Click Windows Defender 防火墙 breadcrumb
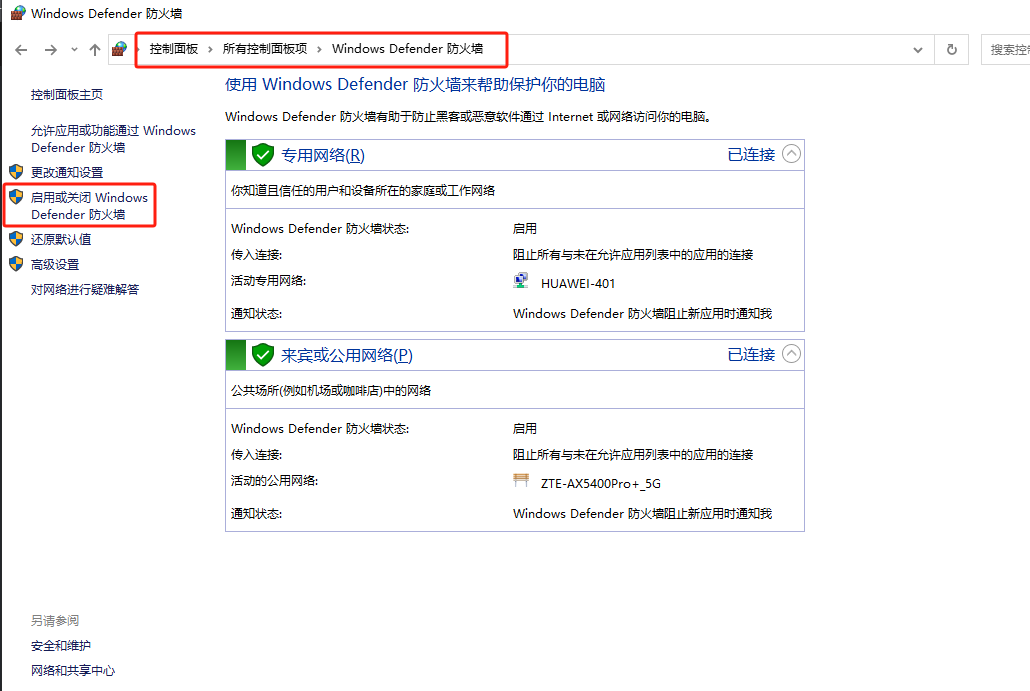Image resolution: width=1030 pixels, height=691 pixels. click(x=407, y=49)
